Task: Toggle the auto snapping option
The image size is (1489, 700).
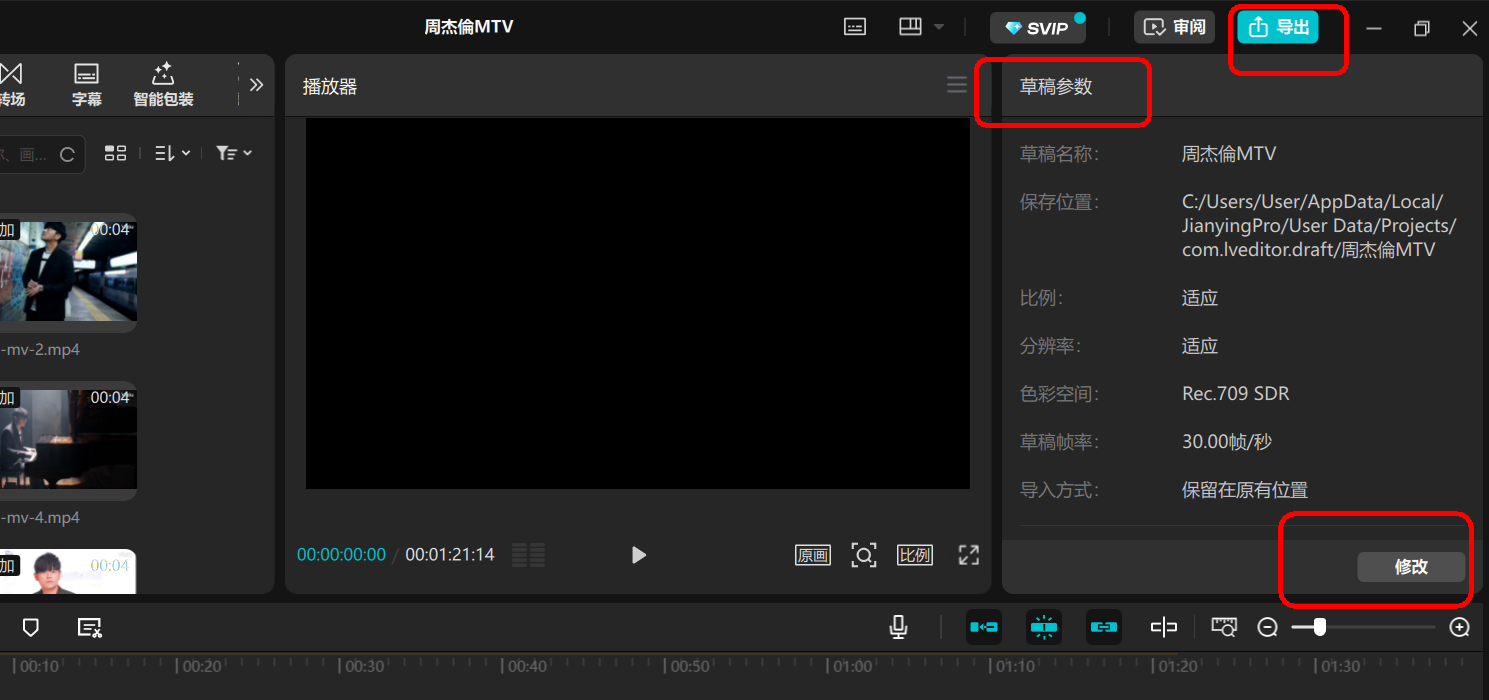Action: click(1044, 628)
